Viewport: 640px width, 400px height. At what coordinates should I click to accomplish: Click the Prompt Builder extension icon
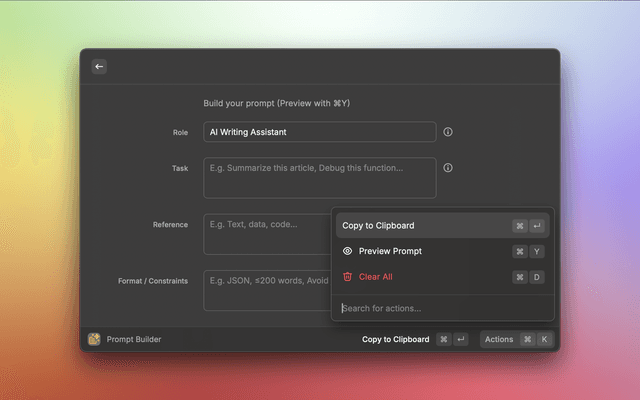[x=94, y=340]
